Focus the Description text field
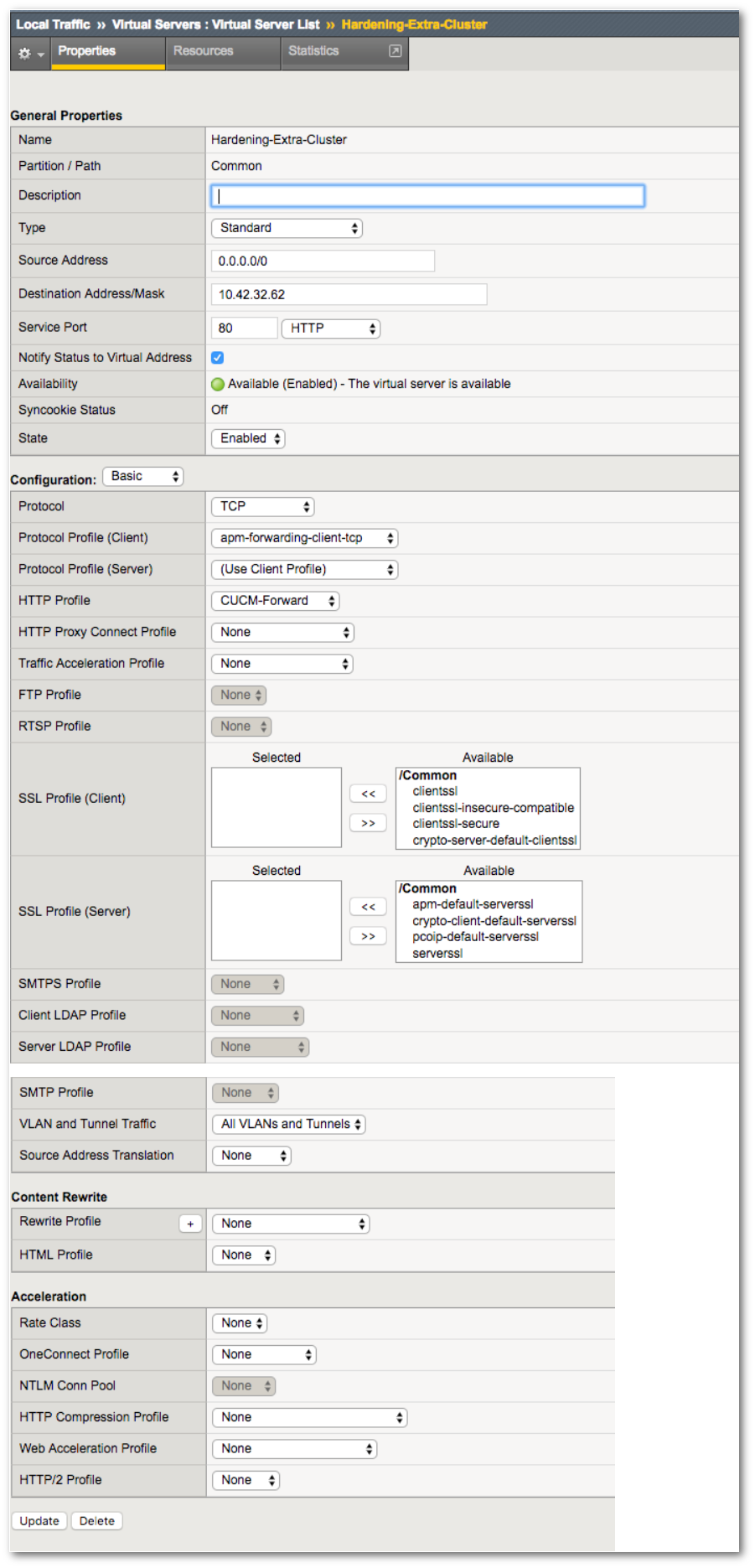This screenshot has height=1568, width=755. pos(427,196)
